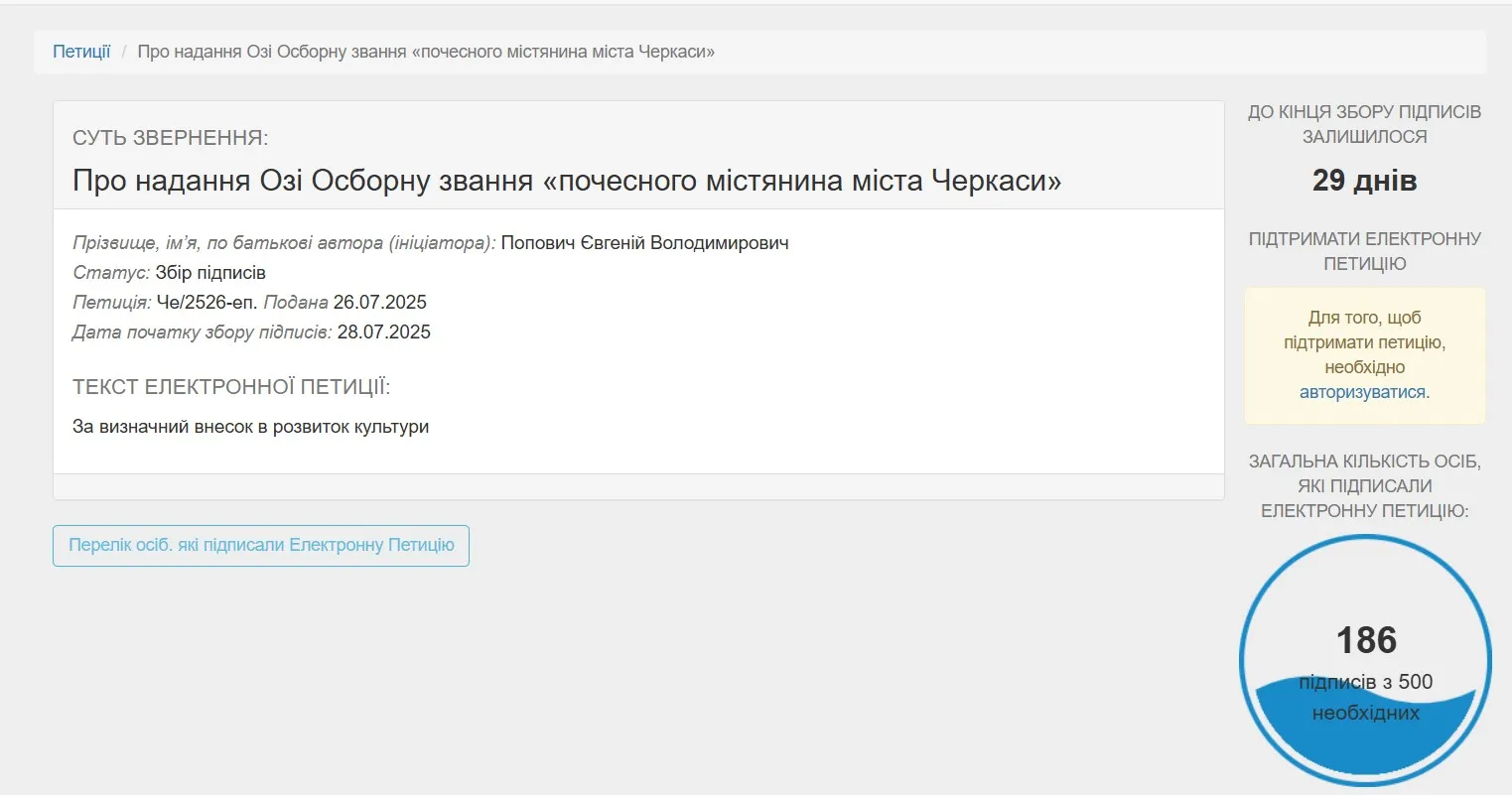Click the yellow authorization notice box
Viewport: 1512px width, 795px height.
coord(1364,355)
